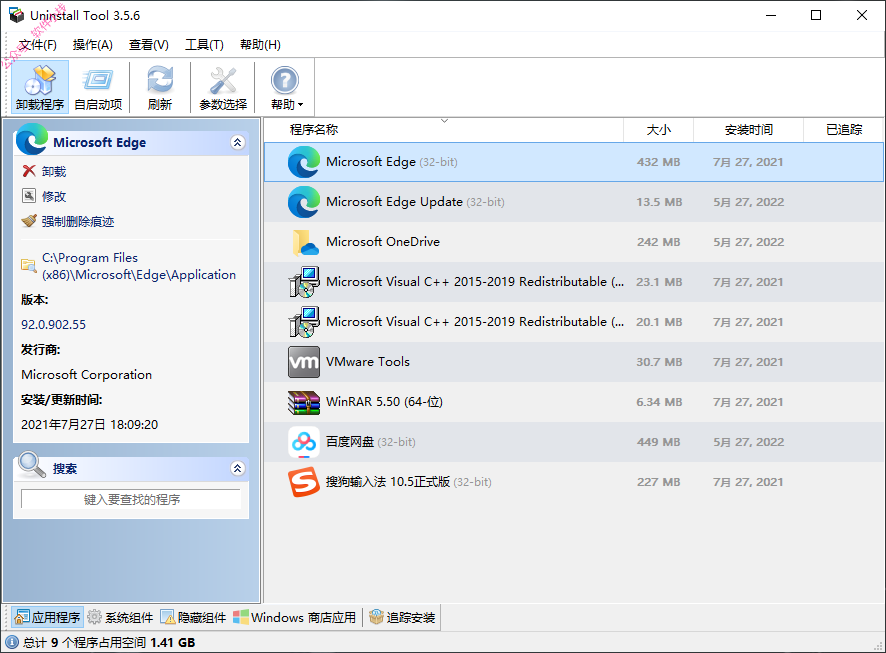Switch to the 隐藏组件 tab
This screenshot has width=886, height=653.
click(193, 617)
